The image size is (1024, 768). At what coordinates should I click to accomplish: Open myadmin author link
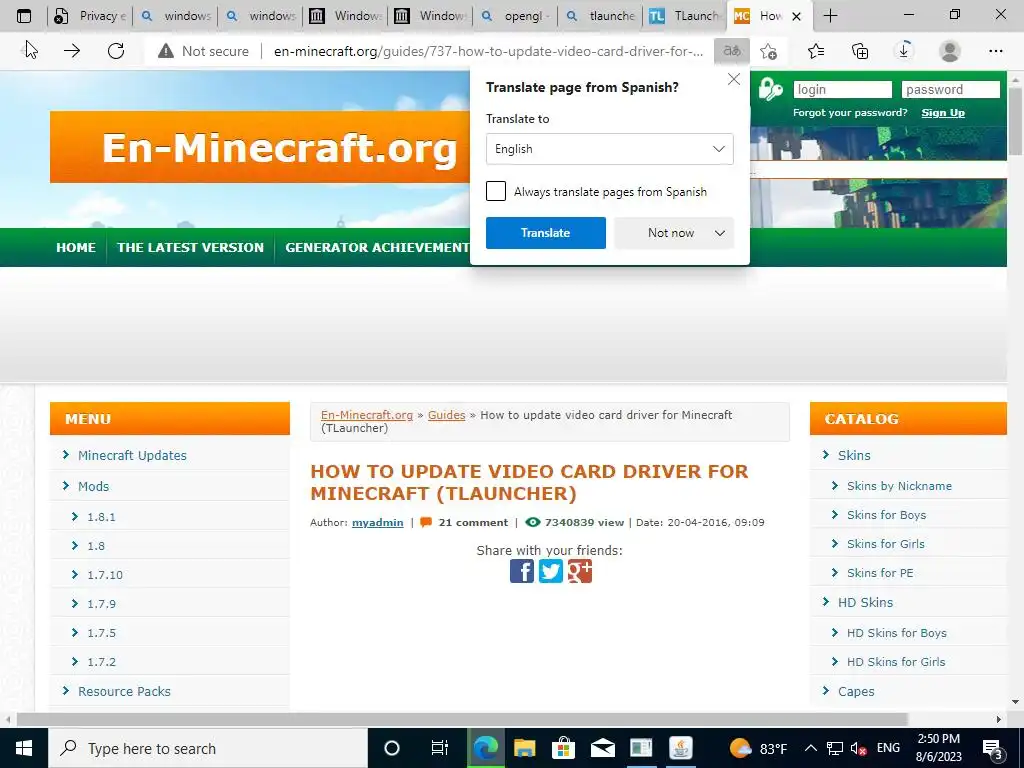(x=377, y=522)
